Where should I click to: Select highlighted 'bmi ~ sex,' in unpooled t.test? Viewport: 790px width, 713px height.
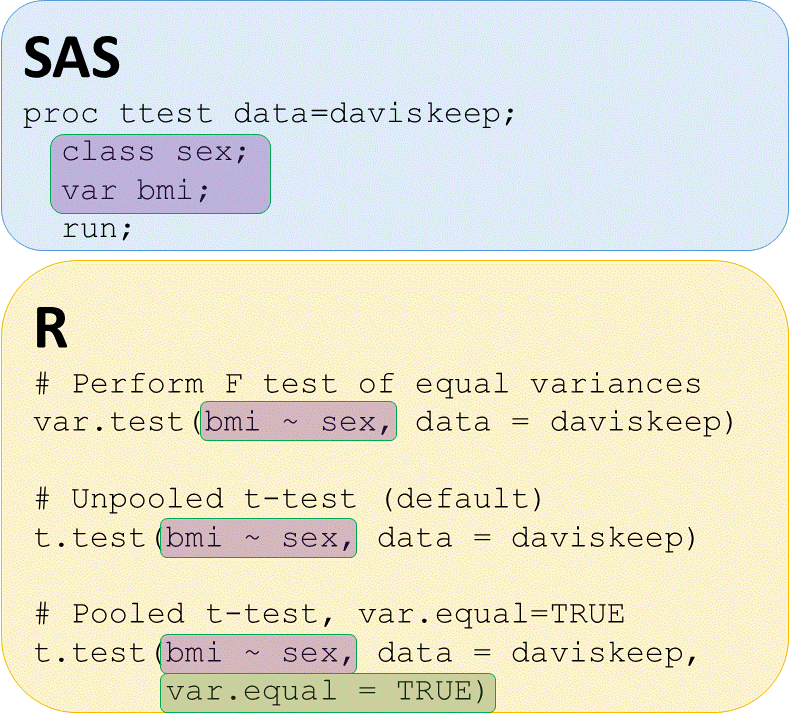(259, 538)
